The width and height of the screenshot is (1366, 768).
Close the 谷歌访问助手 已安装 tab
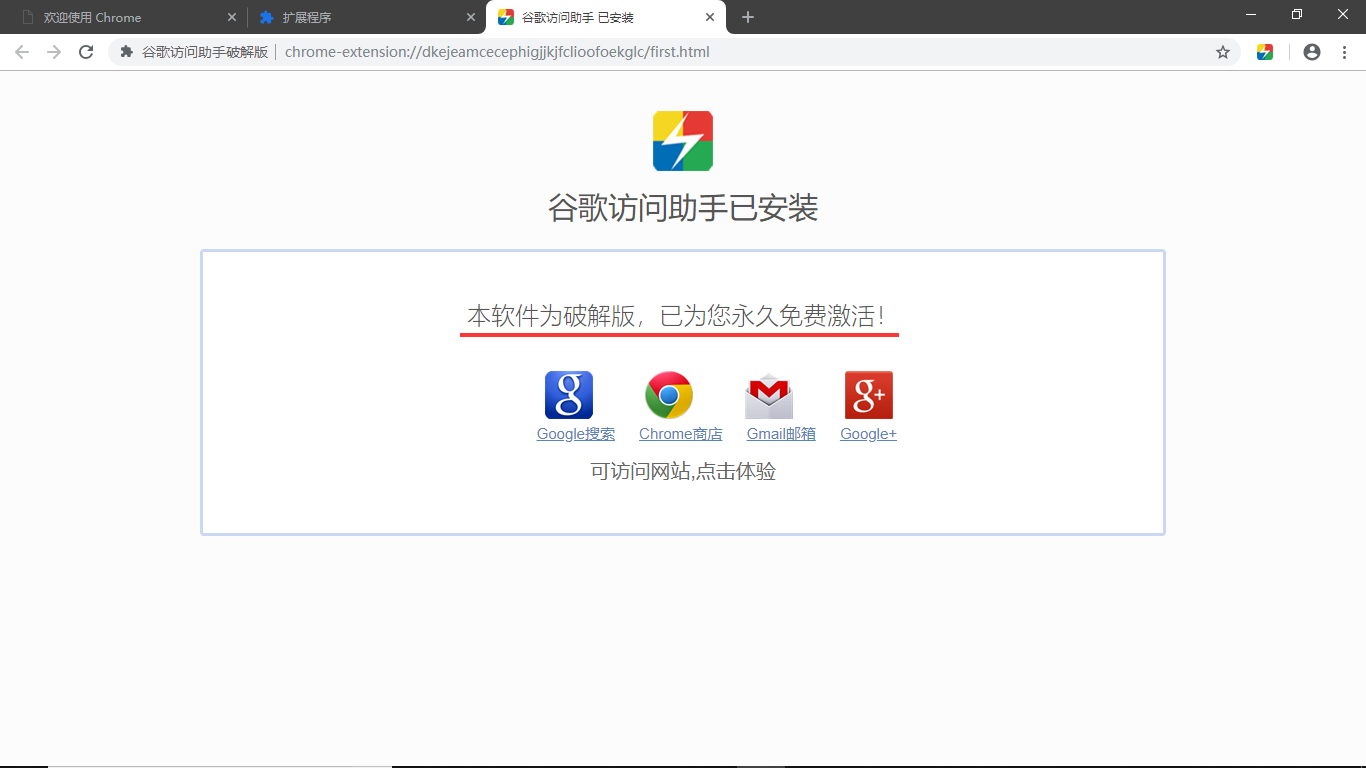710,17
